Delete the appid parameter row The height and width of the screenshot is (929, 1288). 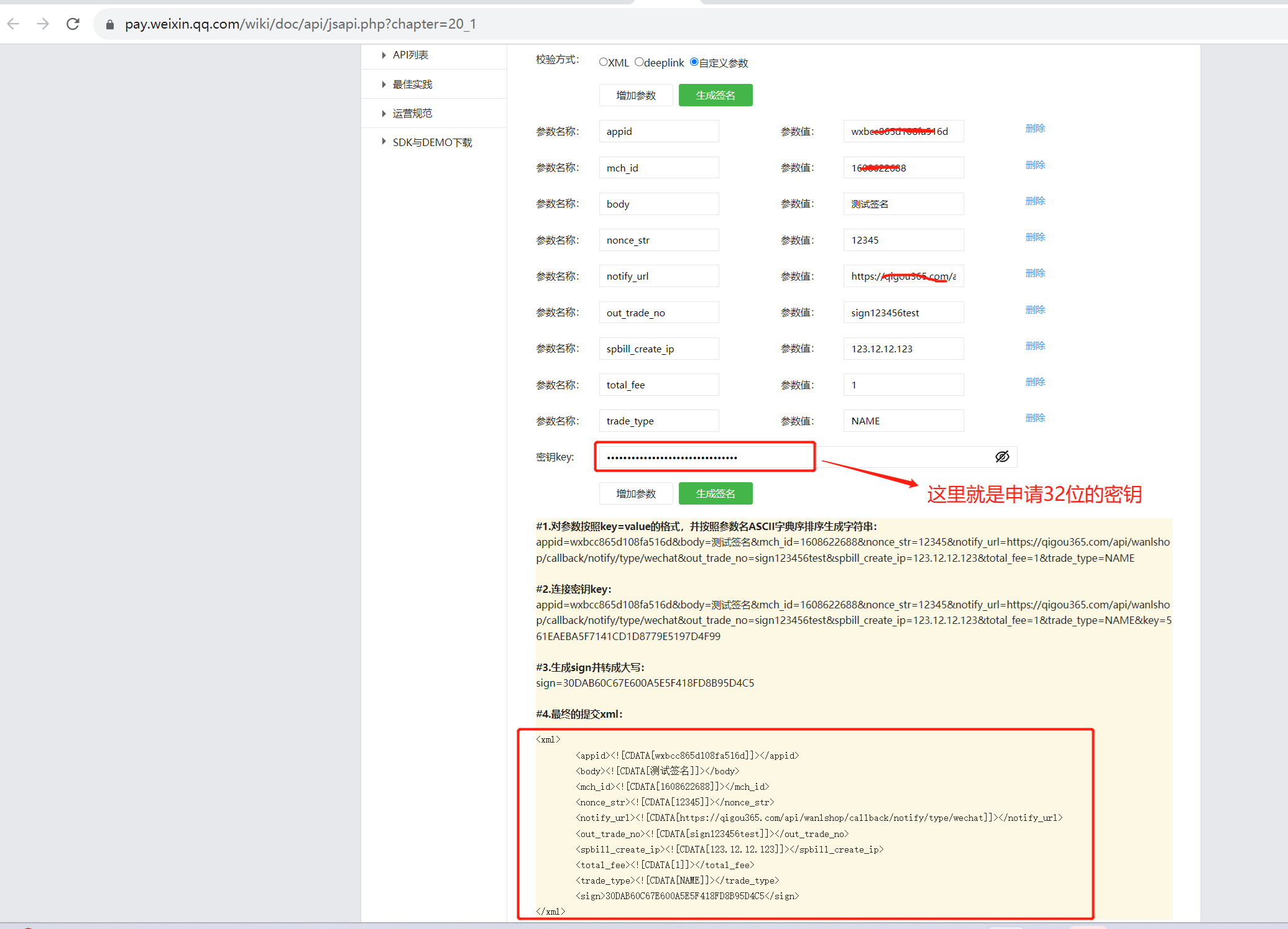(x=1035, y=129)
